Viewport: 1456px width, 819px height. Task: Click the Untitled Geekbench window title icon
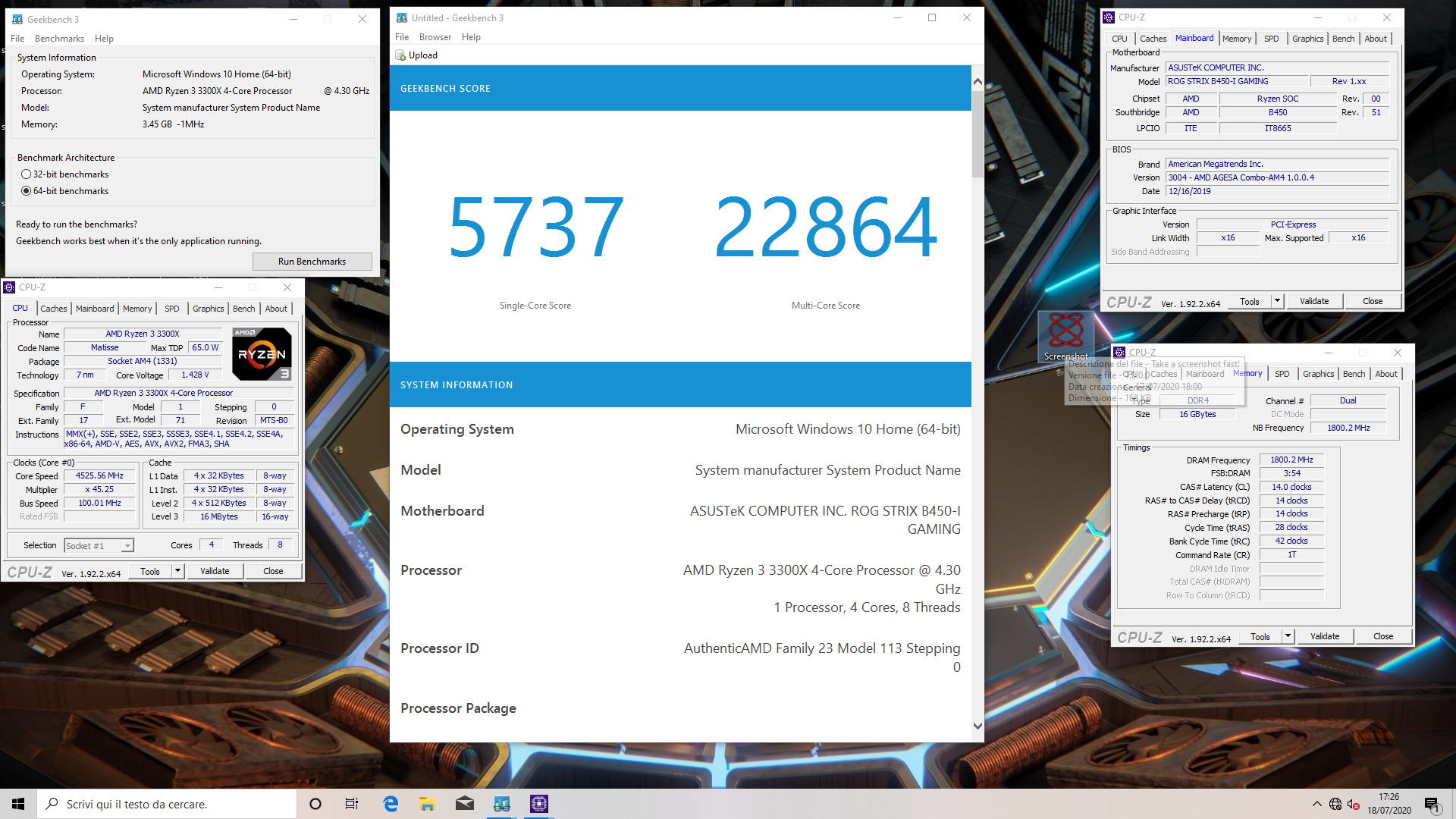coord(402,17)
